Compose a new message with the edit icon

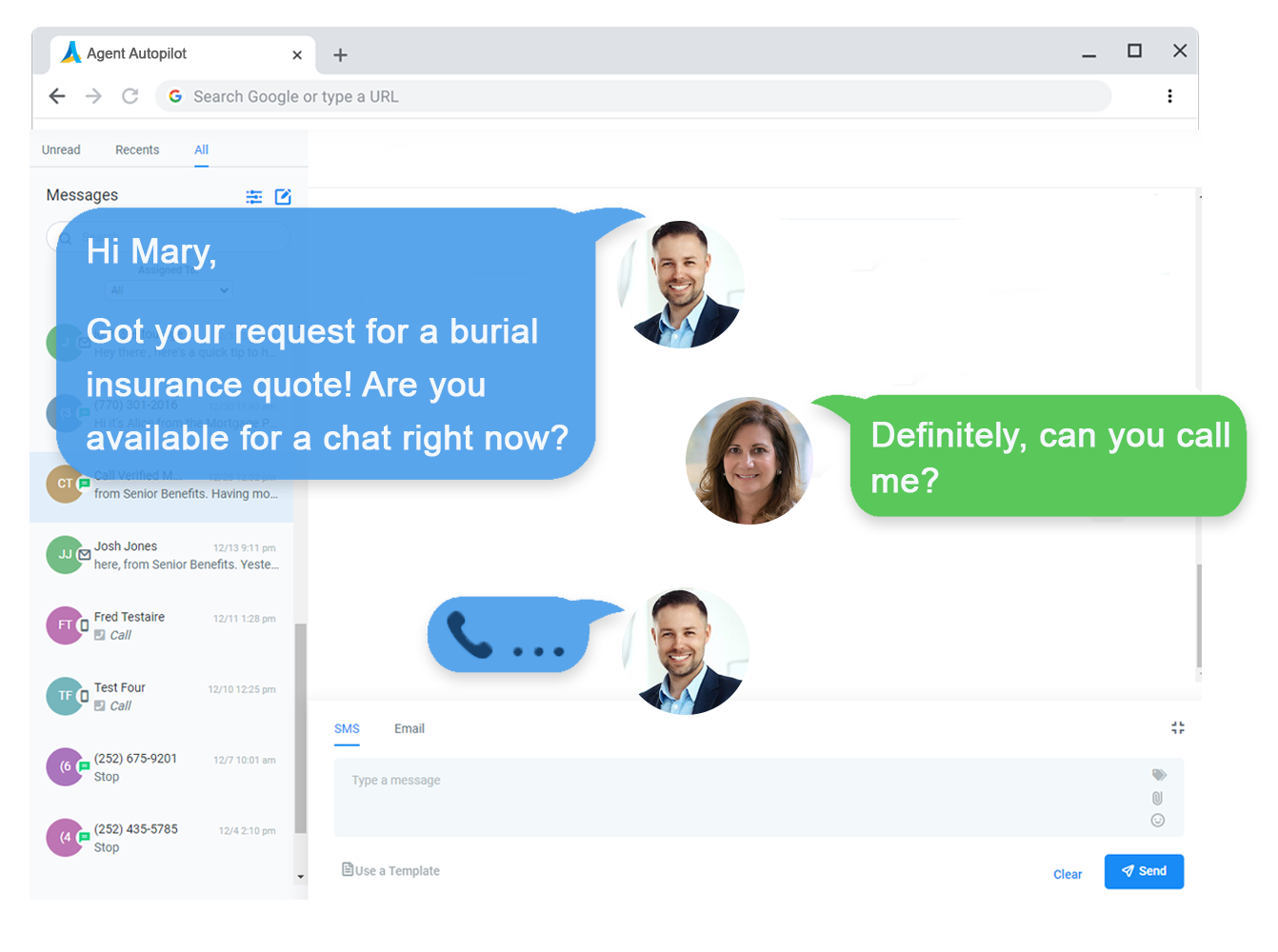click(283, 197)
